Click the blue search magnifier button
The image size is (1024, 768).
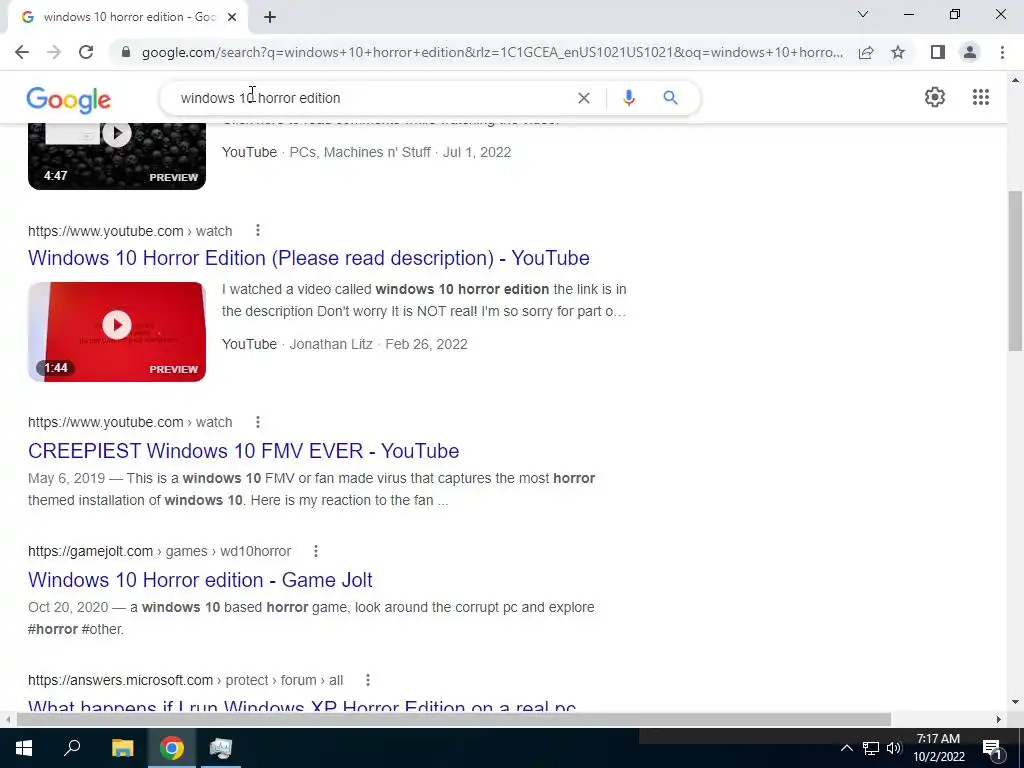point(670,98)
